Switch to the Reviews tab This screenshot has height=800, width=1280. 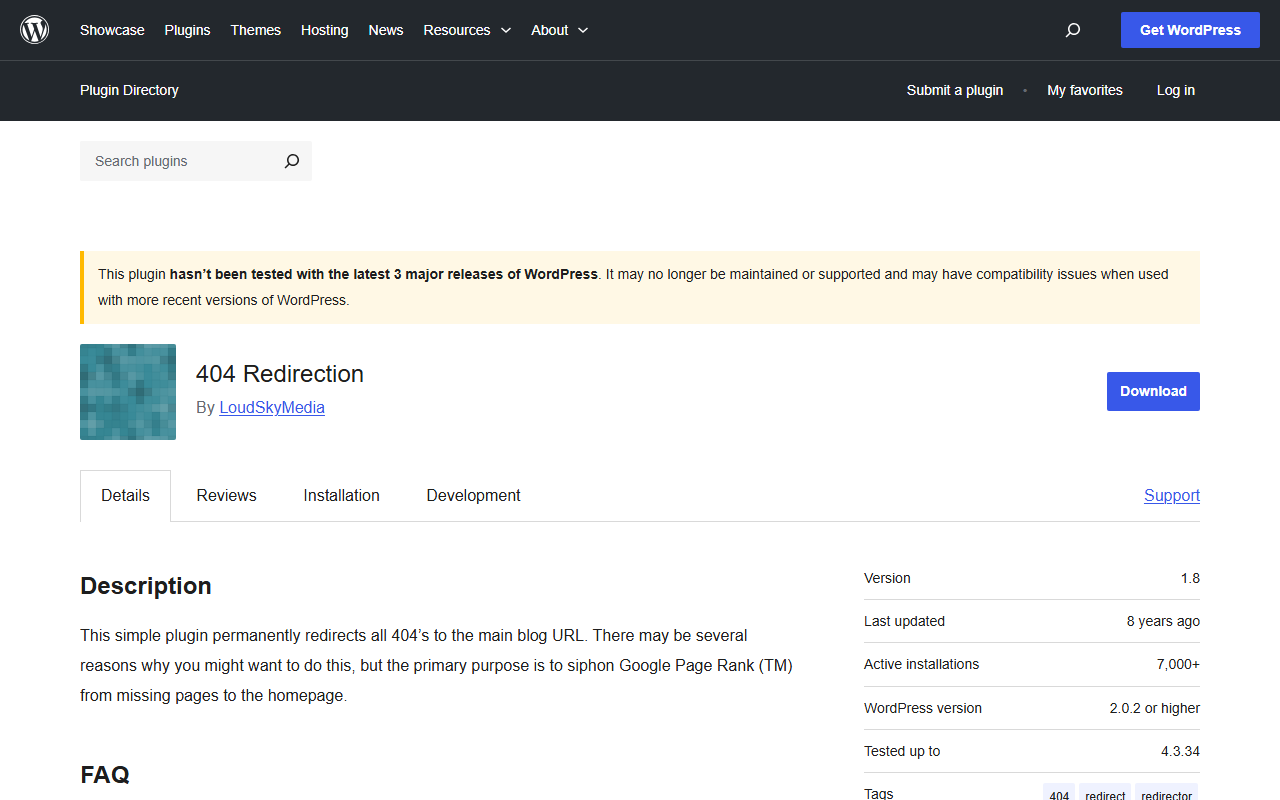point(226,495)
